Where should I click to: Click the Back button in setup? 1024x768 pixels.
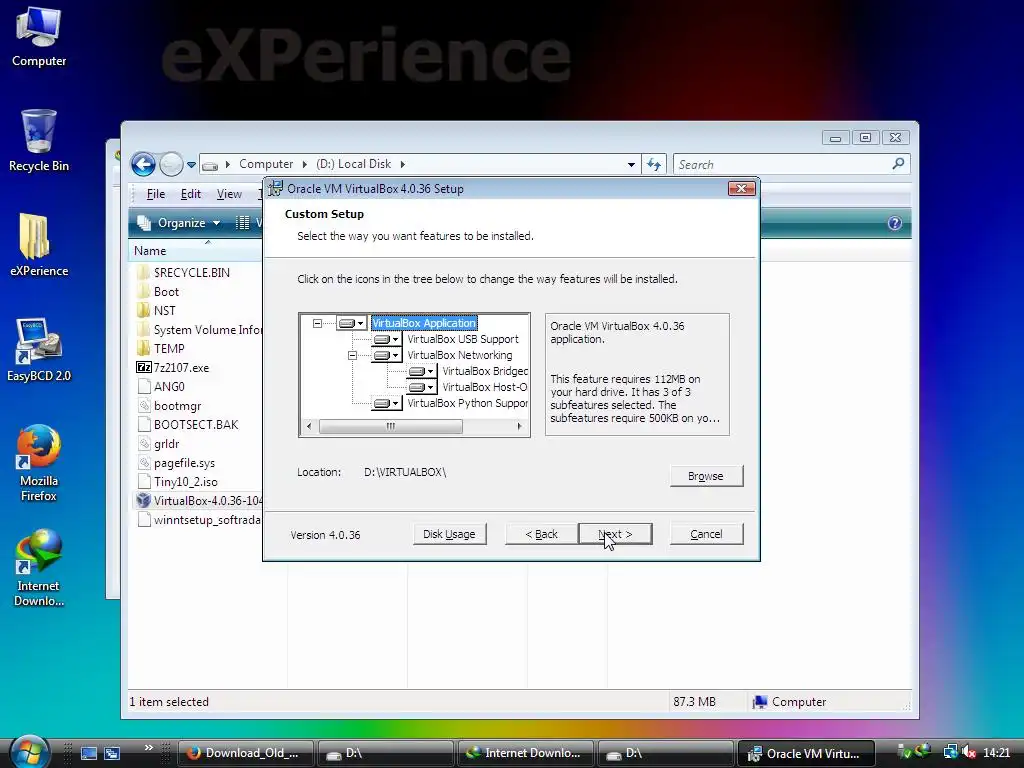coord(541,534)
